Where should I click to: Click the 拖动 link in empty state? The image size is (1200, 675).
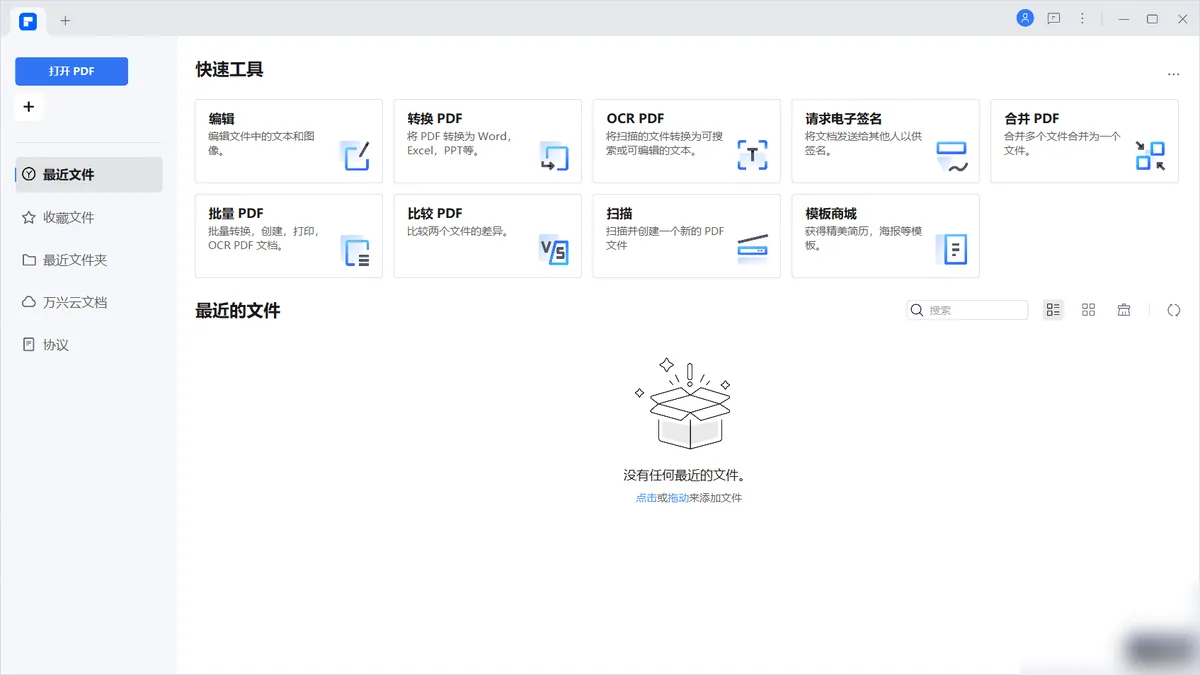[678, 498]
